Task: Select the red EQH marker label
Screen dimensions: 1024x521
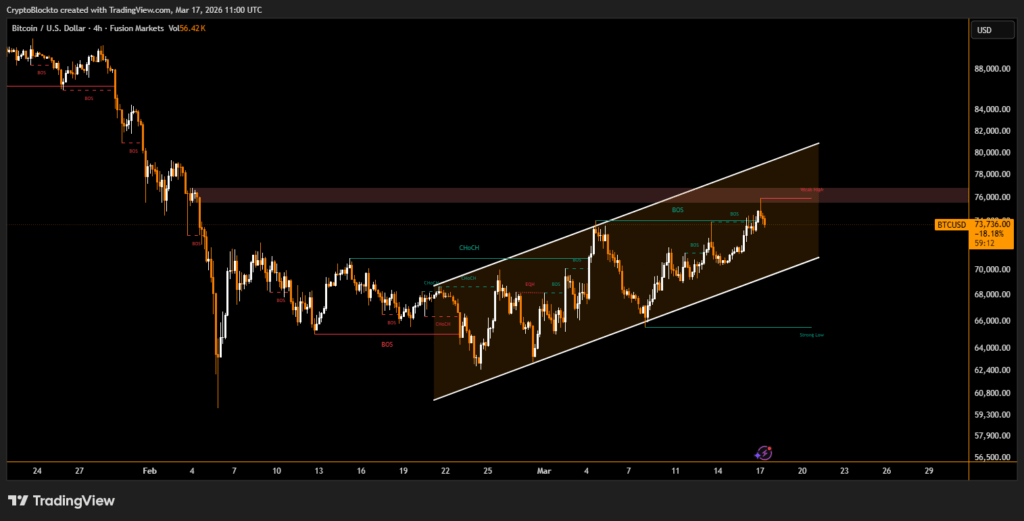Action: (530, 284)
